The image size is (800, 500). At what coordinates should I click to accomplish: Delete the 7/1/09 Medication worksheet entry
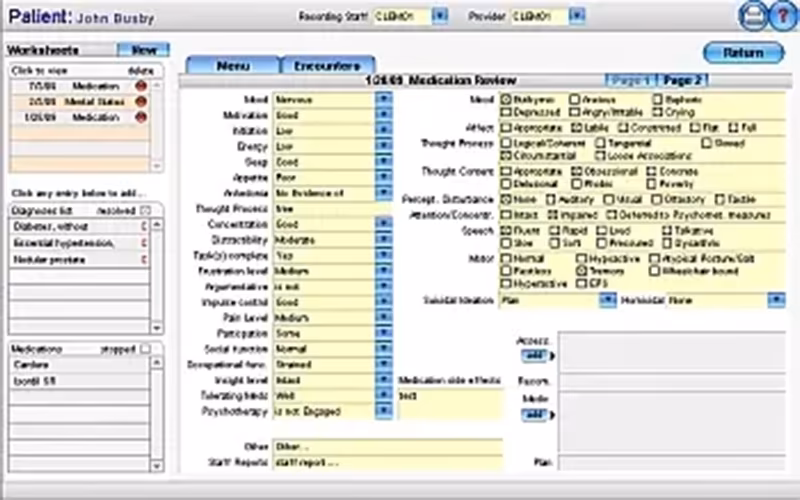[x=141, y=86]
